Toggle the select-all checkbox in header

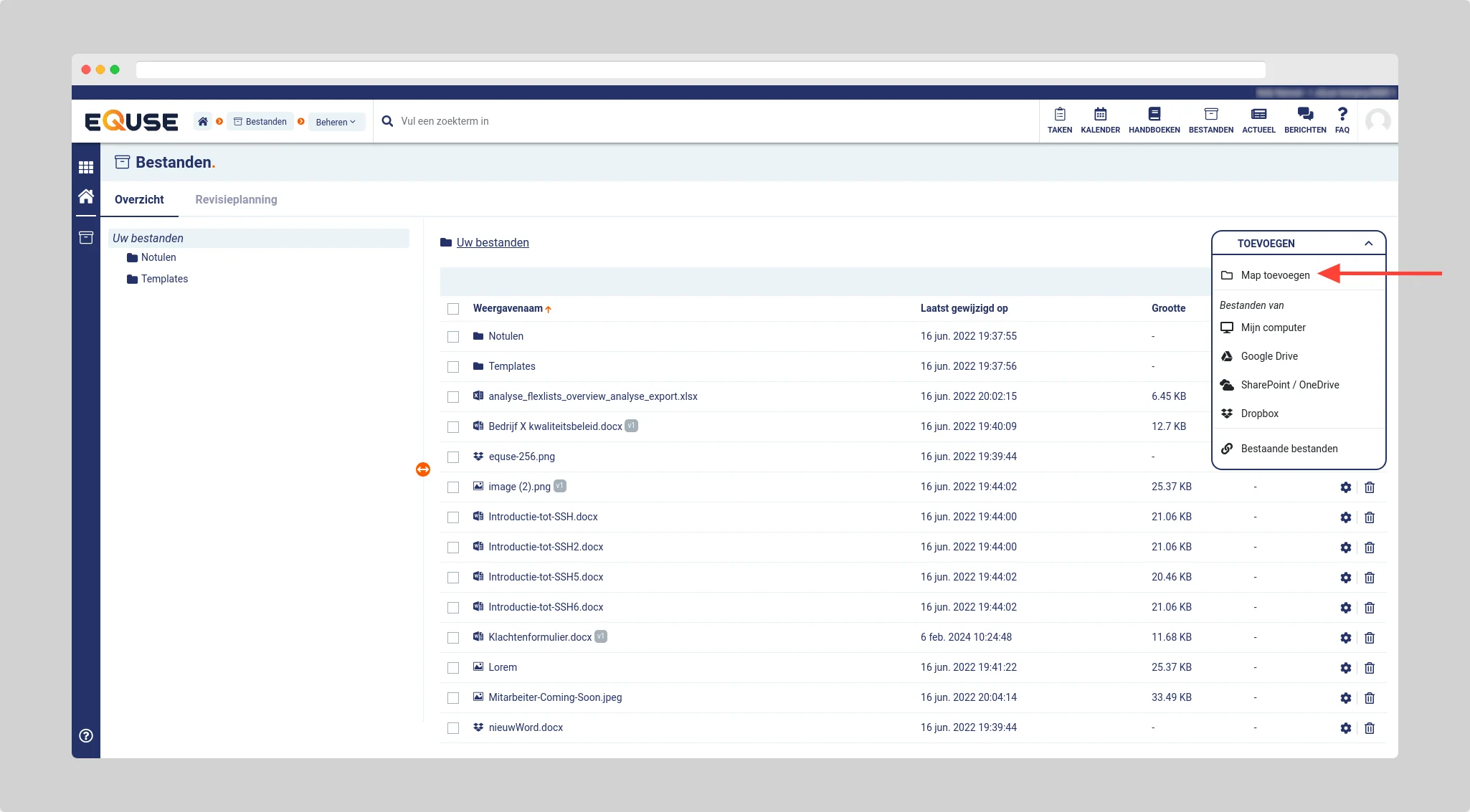tap(453, 309)
